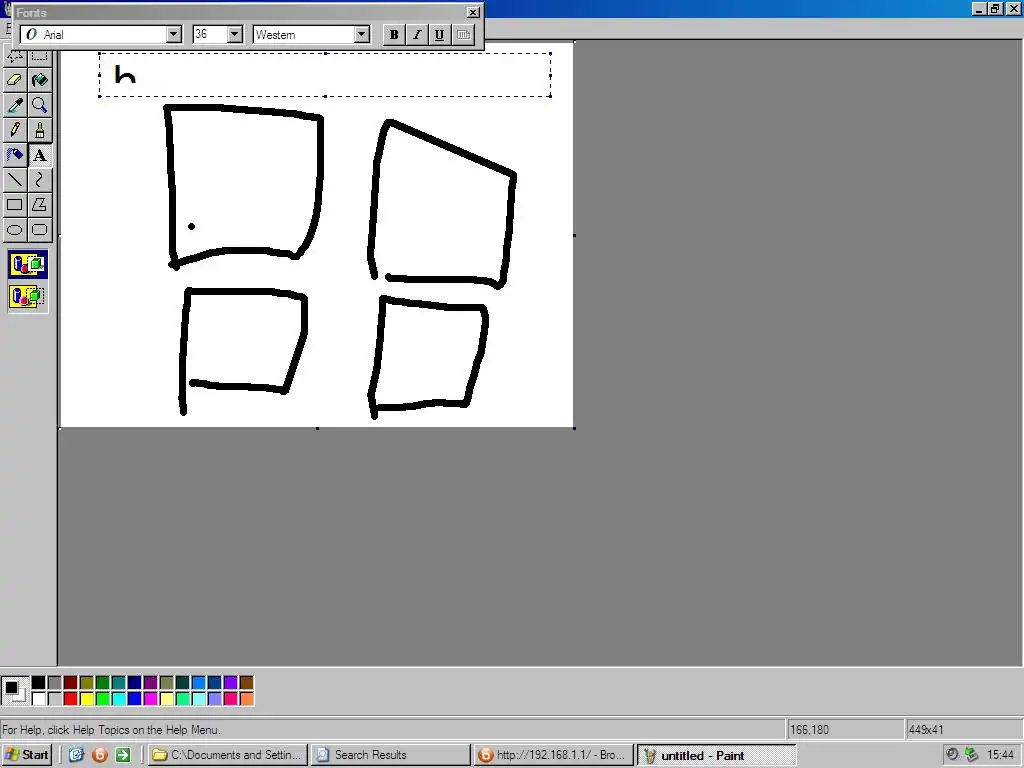Click the round system tray icon
Screen dimensions: 1024x768
(x=952, y=754)
